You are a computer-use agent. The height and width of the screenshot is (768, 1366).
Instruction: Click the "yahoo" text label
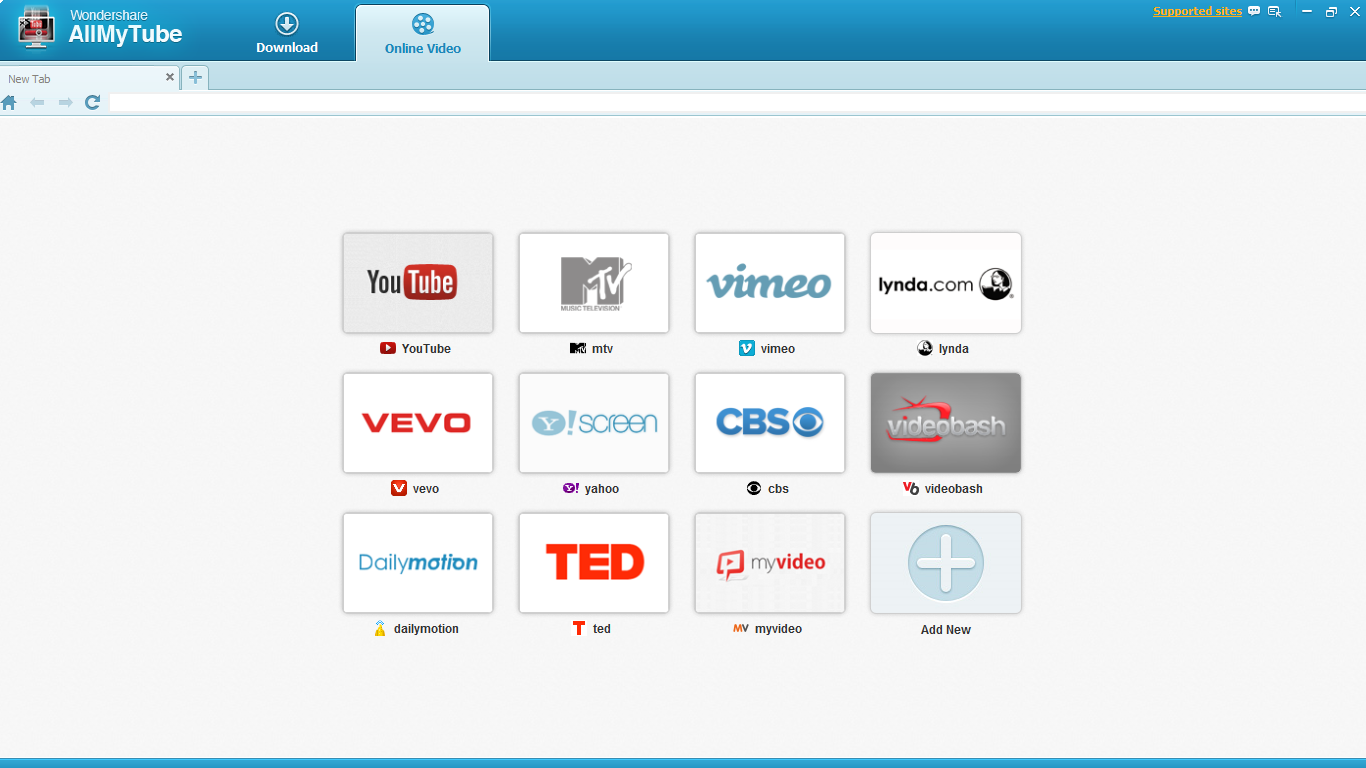click(x=602, y=489)
